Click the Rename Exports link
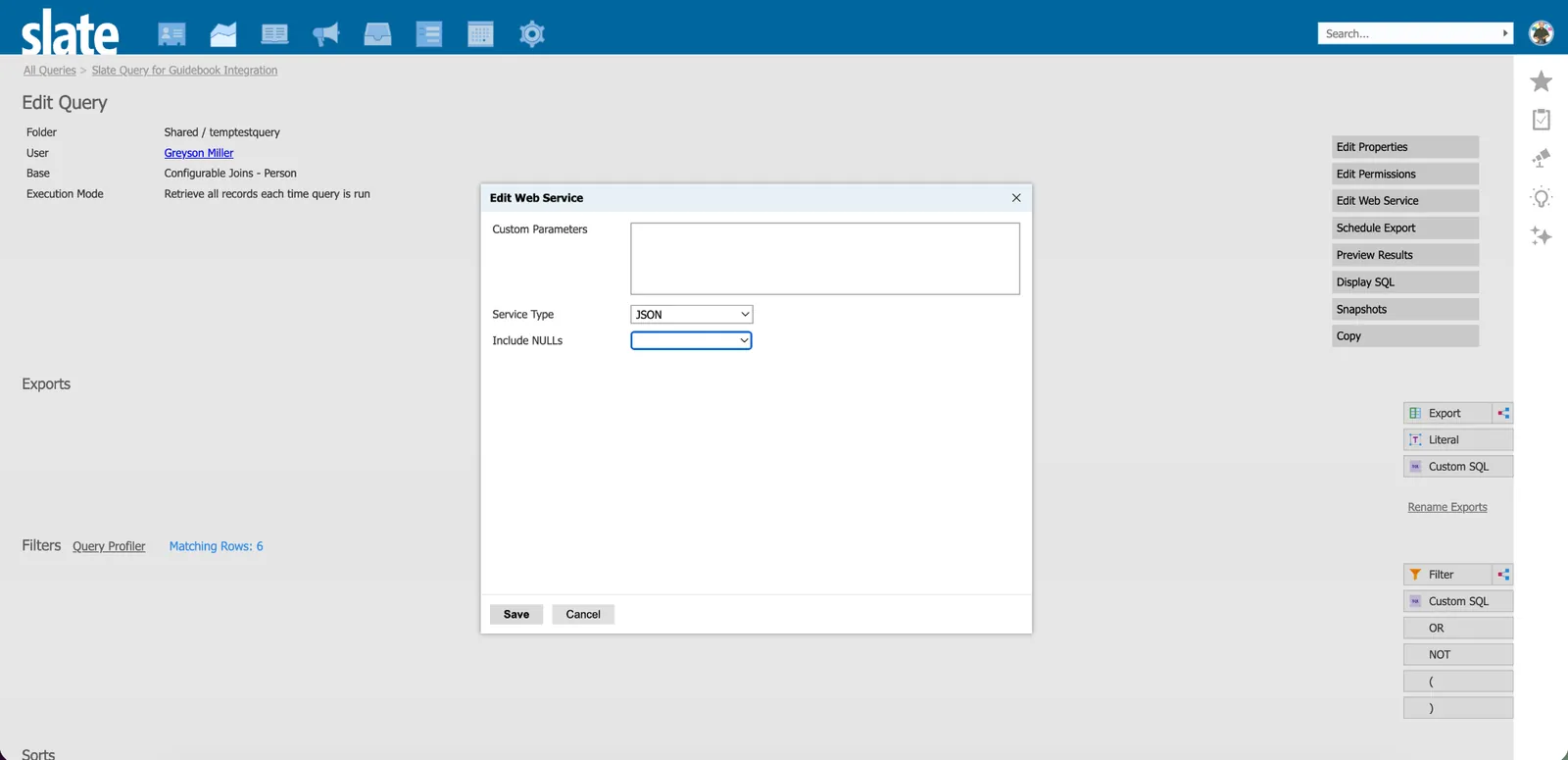 click(1447, 507)
